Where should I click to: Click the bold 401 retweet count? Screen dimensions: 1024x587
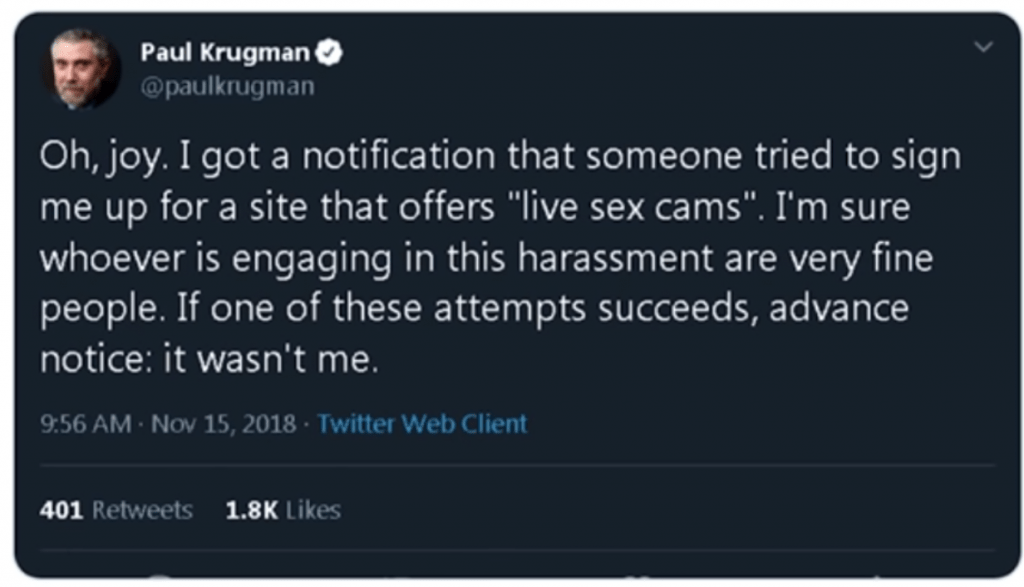[x=61, y=509]
